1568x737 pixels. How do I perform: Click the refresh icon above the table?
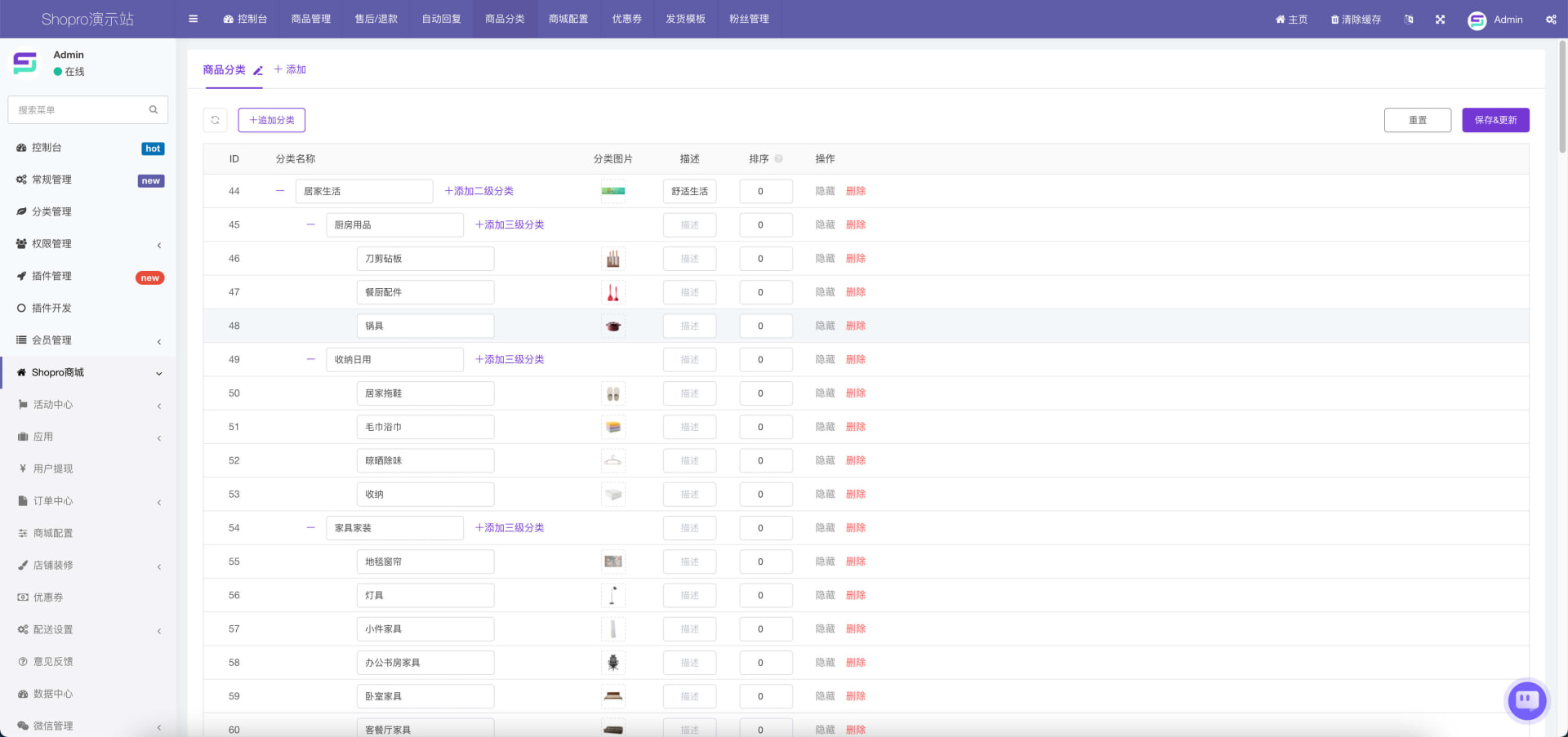(215, 120)
